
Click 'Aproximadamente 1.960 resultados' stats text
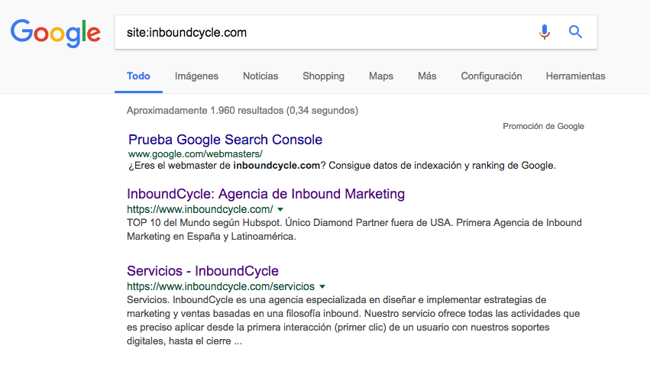[243, 111]
